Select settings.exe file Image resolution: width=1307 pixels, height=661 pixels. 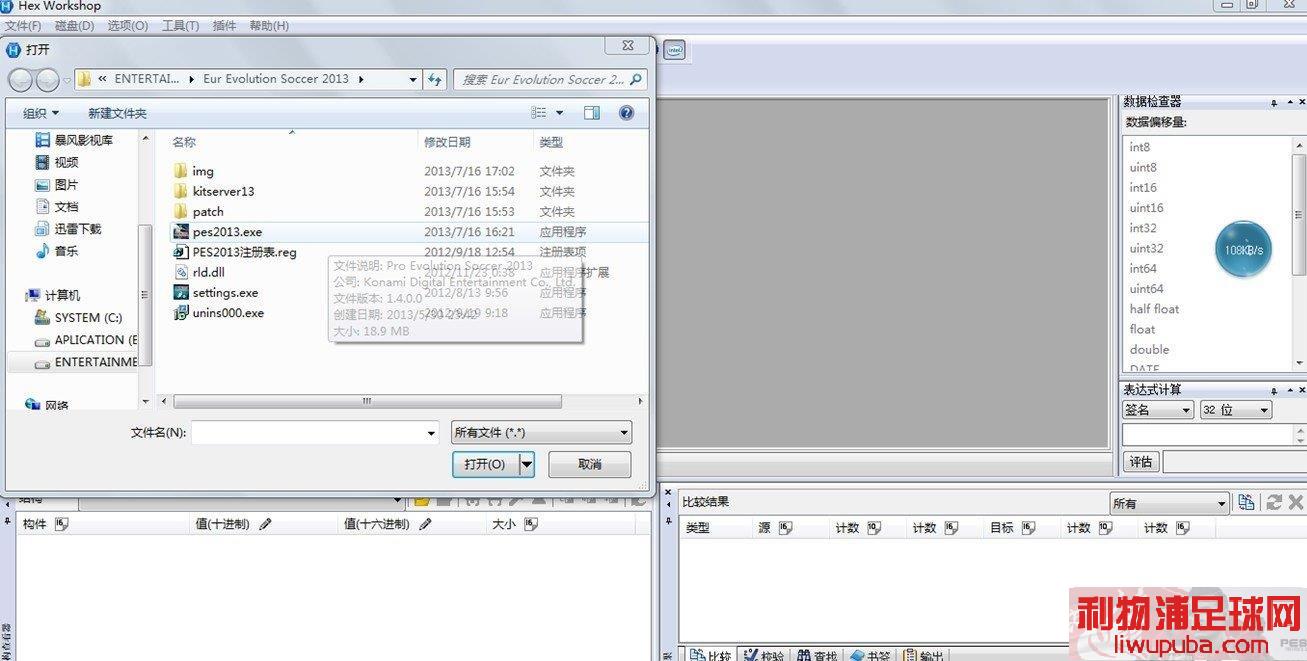point(225,292)
